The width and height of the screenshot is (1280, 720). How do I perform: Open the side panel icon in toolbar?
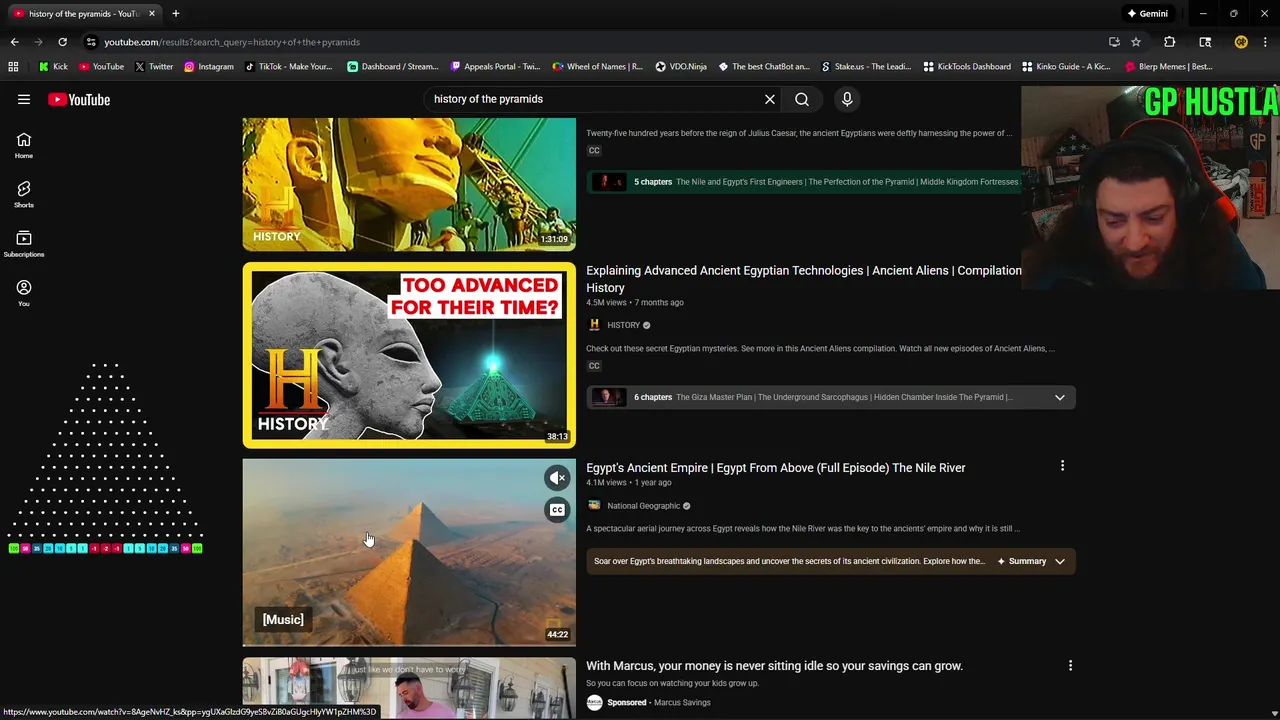(x=1205, y=42)
